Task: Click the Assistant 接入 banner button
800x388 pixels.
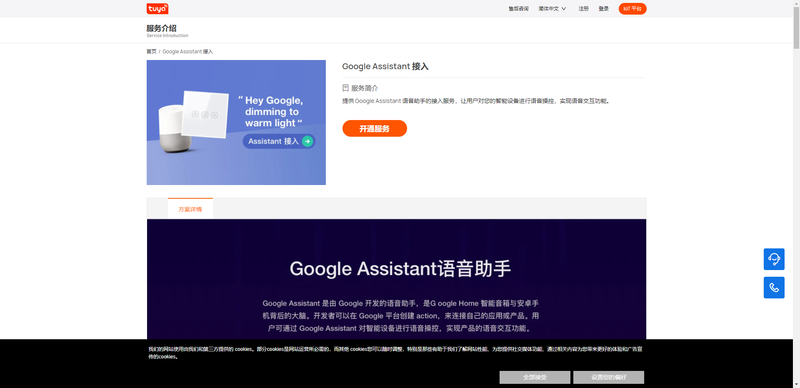Action: 279,141
